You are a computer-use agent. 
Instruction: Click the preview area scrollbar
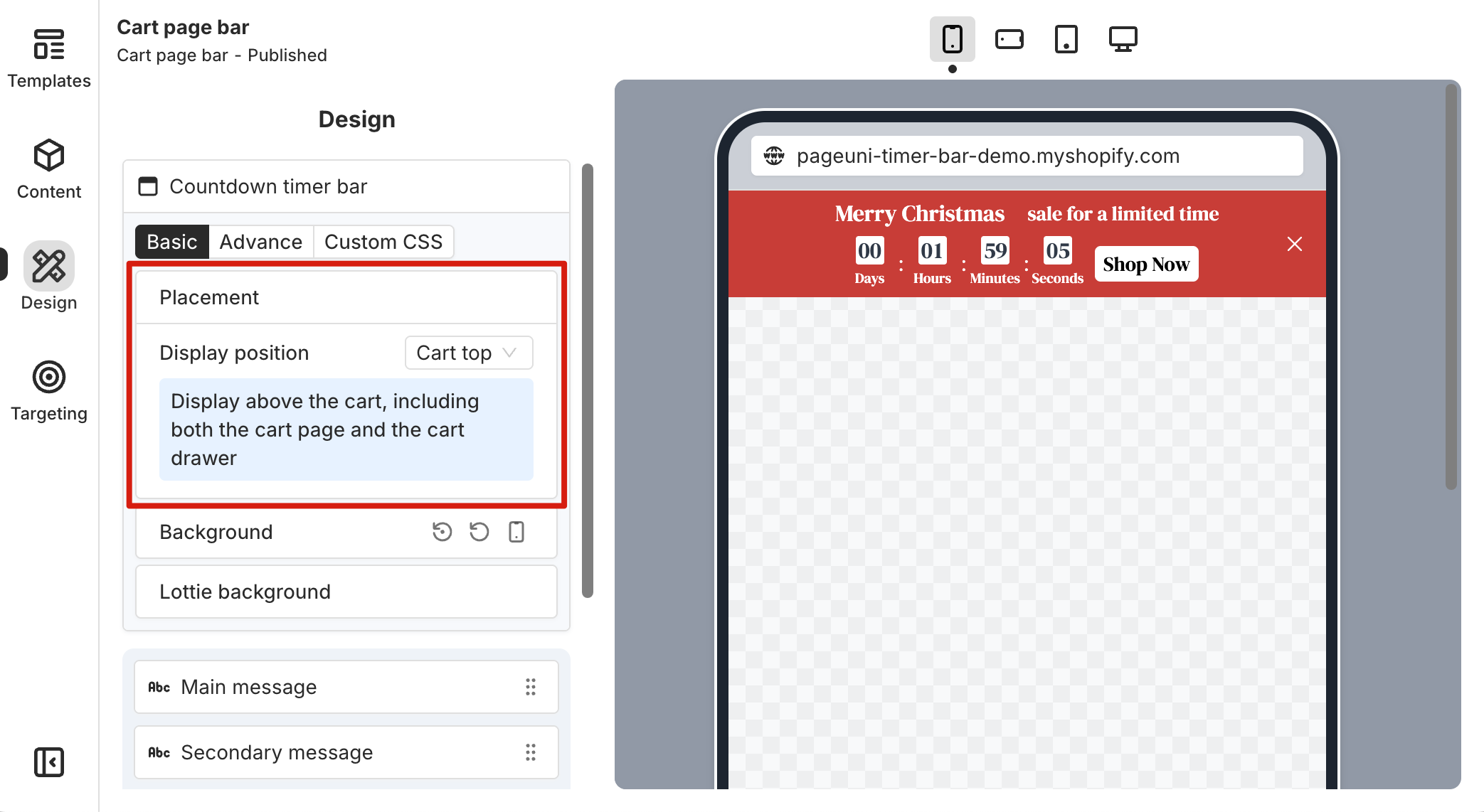pos(1451,287)
